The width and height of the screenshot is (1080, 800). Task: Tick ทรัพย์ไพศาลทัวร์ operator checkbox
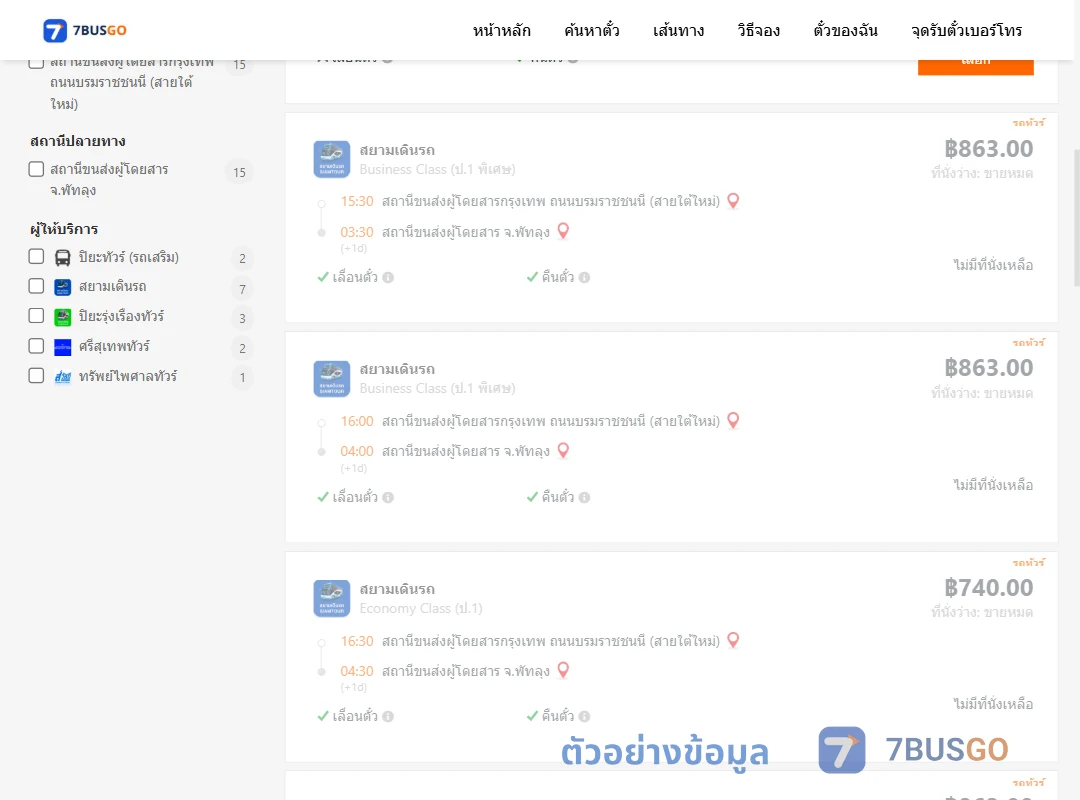[37, 376]
